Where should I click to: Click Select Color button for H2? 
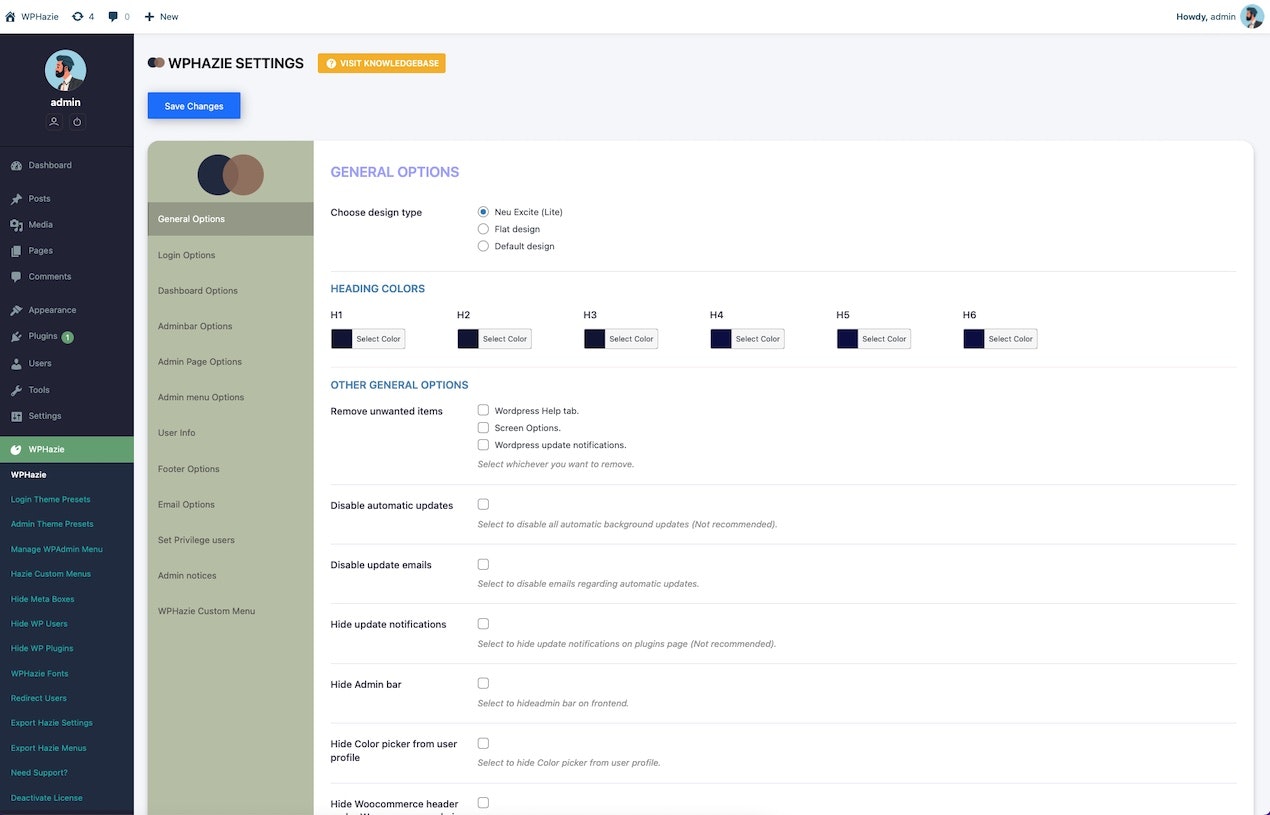pyautogui.click(x=505, y=339)
